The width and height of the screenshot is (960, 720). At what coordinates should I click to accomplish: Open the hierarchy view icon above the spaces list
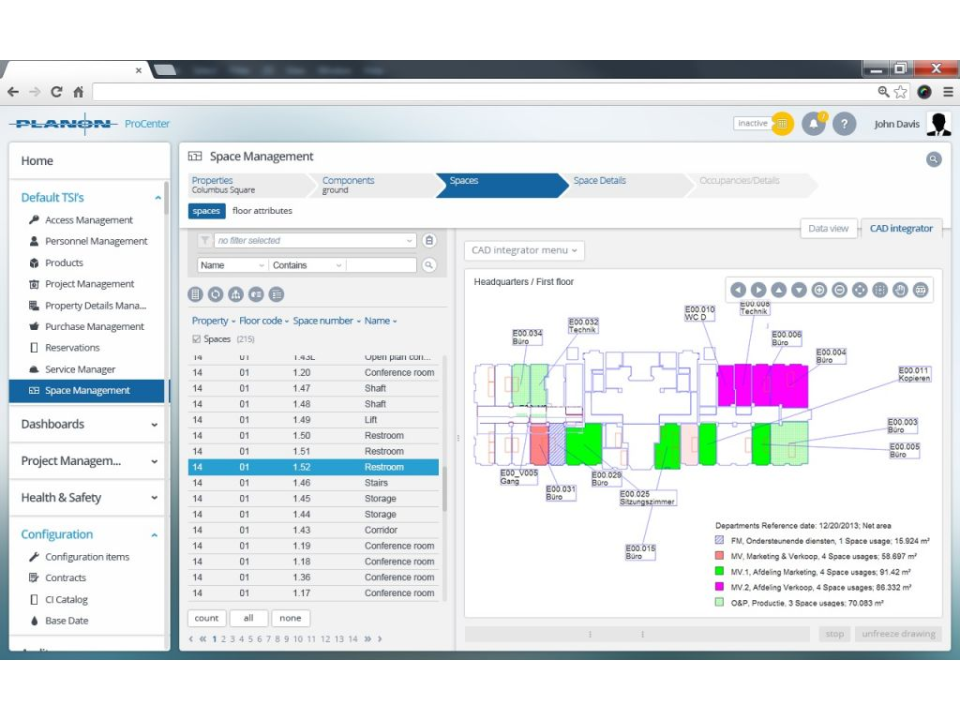pos(236,295)
